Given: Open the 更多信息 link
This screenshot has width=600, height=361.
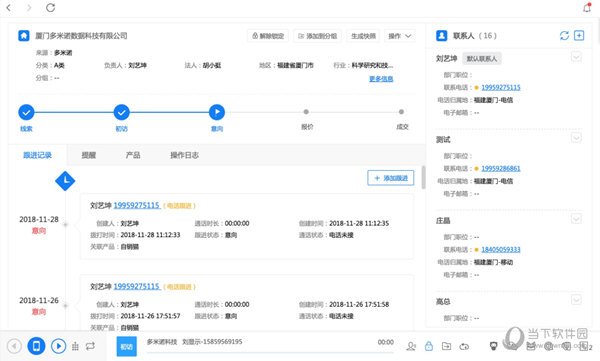Looking at the screenshot, I should (x=381, y=79).
